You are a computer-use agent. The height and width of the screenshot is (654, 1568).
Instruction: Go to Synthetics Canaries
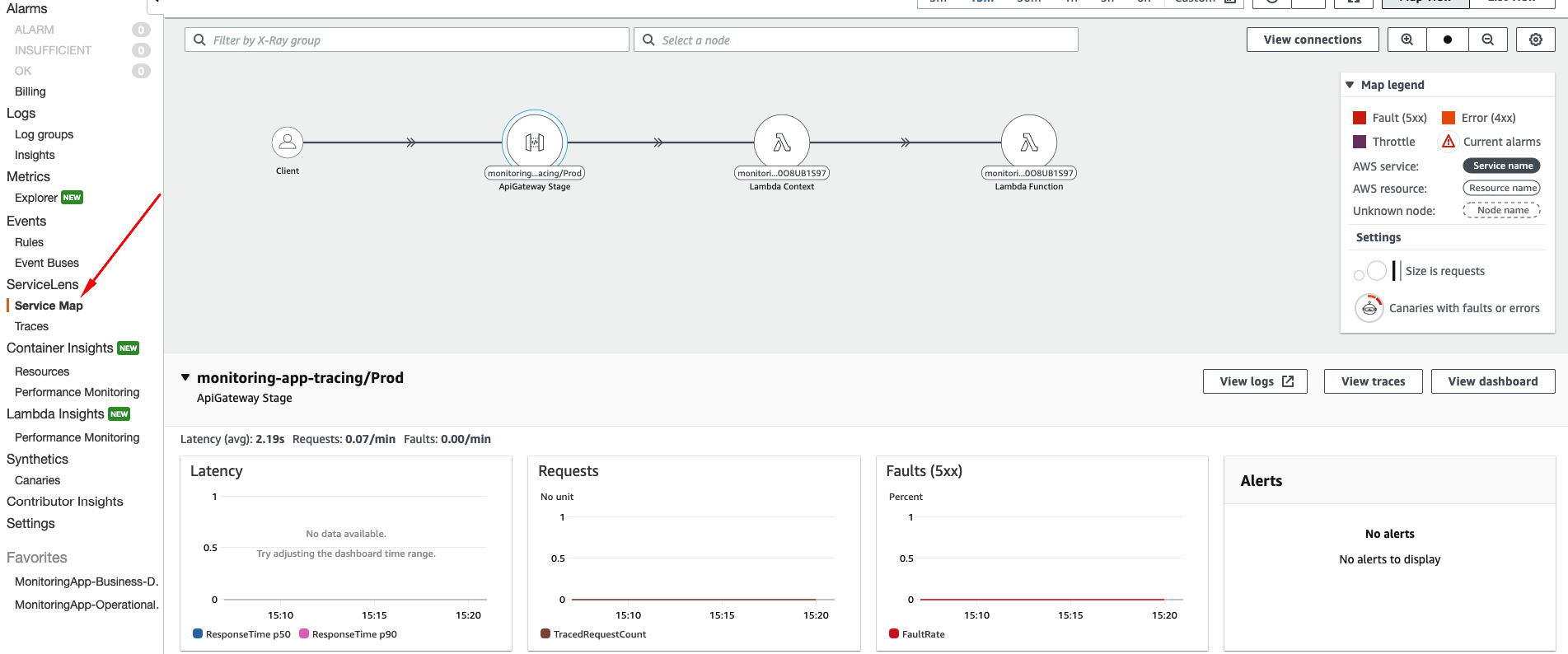(x=38, y=480)
